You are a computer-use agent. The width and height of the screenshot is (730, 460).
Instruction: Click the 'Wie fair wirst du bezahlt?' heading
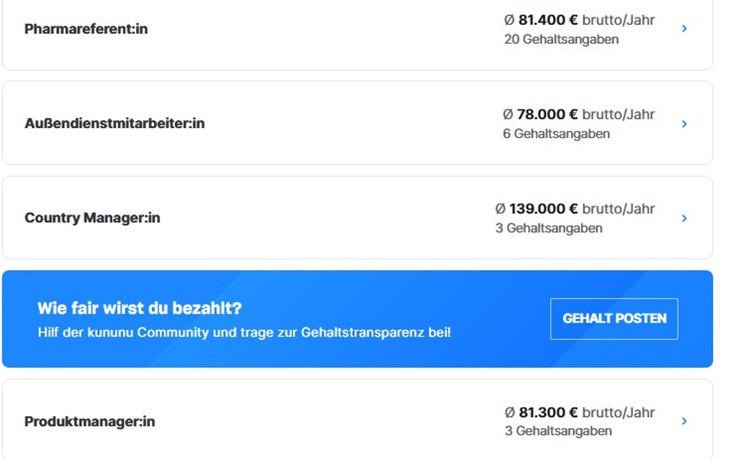point(140,308)
